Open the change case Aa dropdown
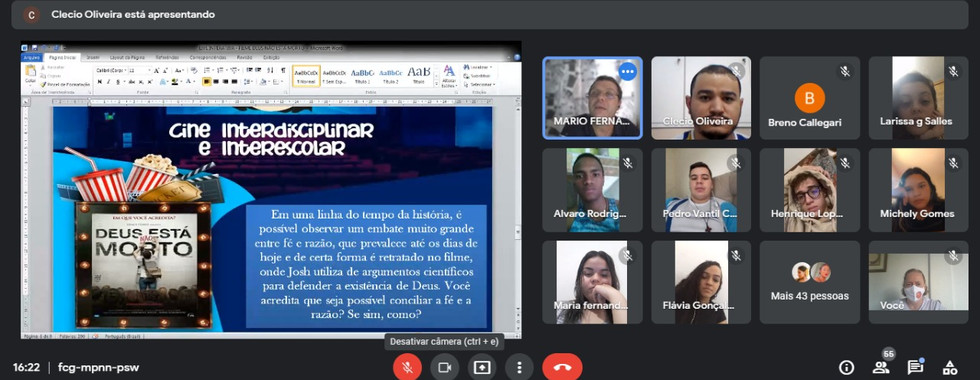Viewport: 980px width, 380px height. click(x=179, y=71)
